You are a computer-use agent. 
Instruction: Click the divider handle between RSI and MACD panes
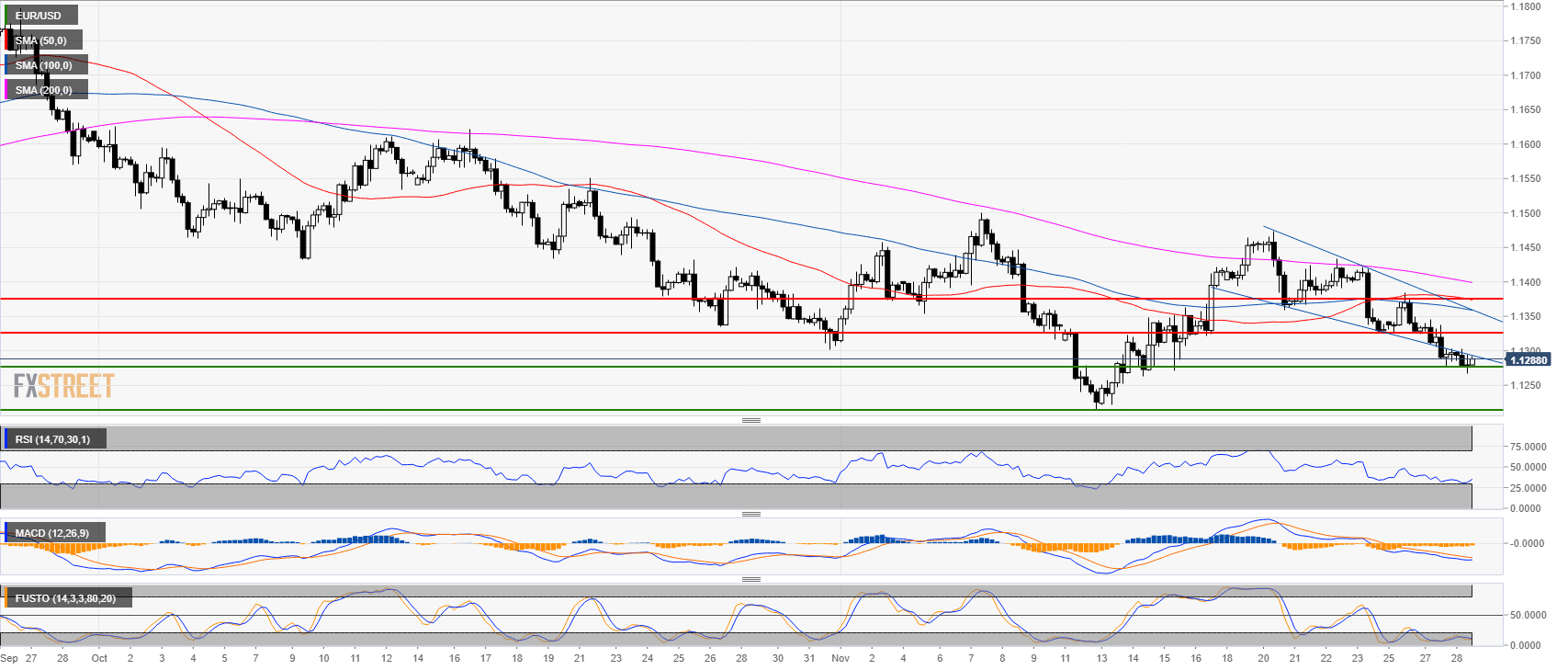click(750, 514)
